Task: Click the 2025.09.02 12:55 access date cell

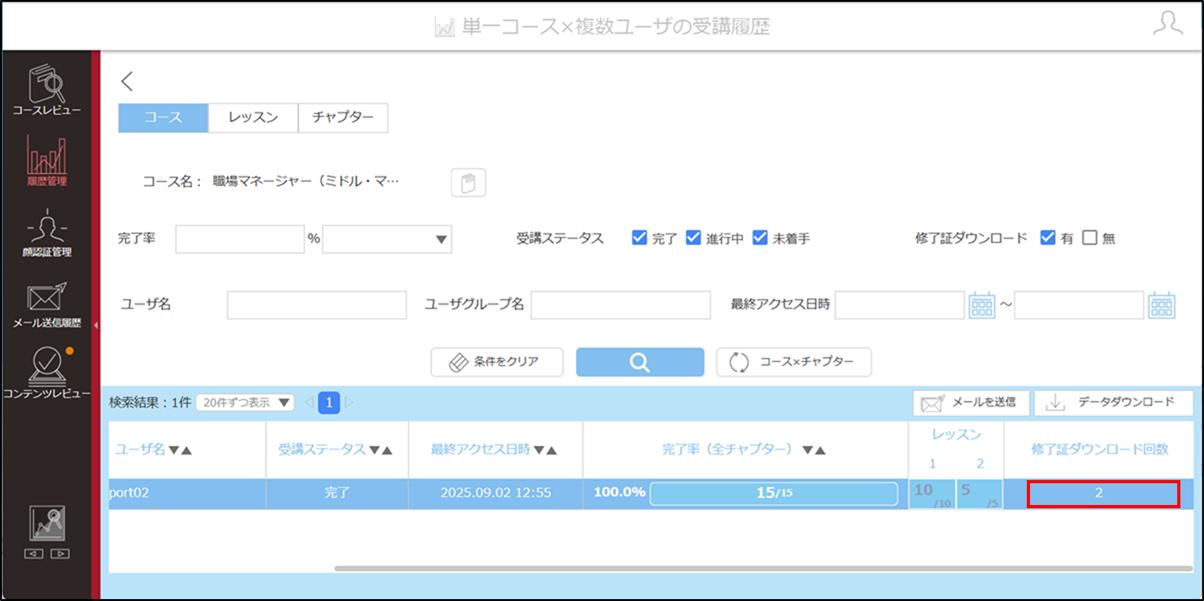Action: click(x=495, y=494)
